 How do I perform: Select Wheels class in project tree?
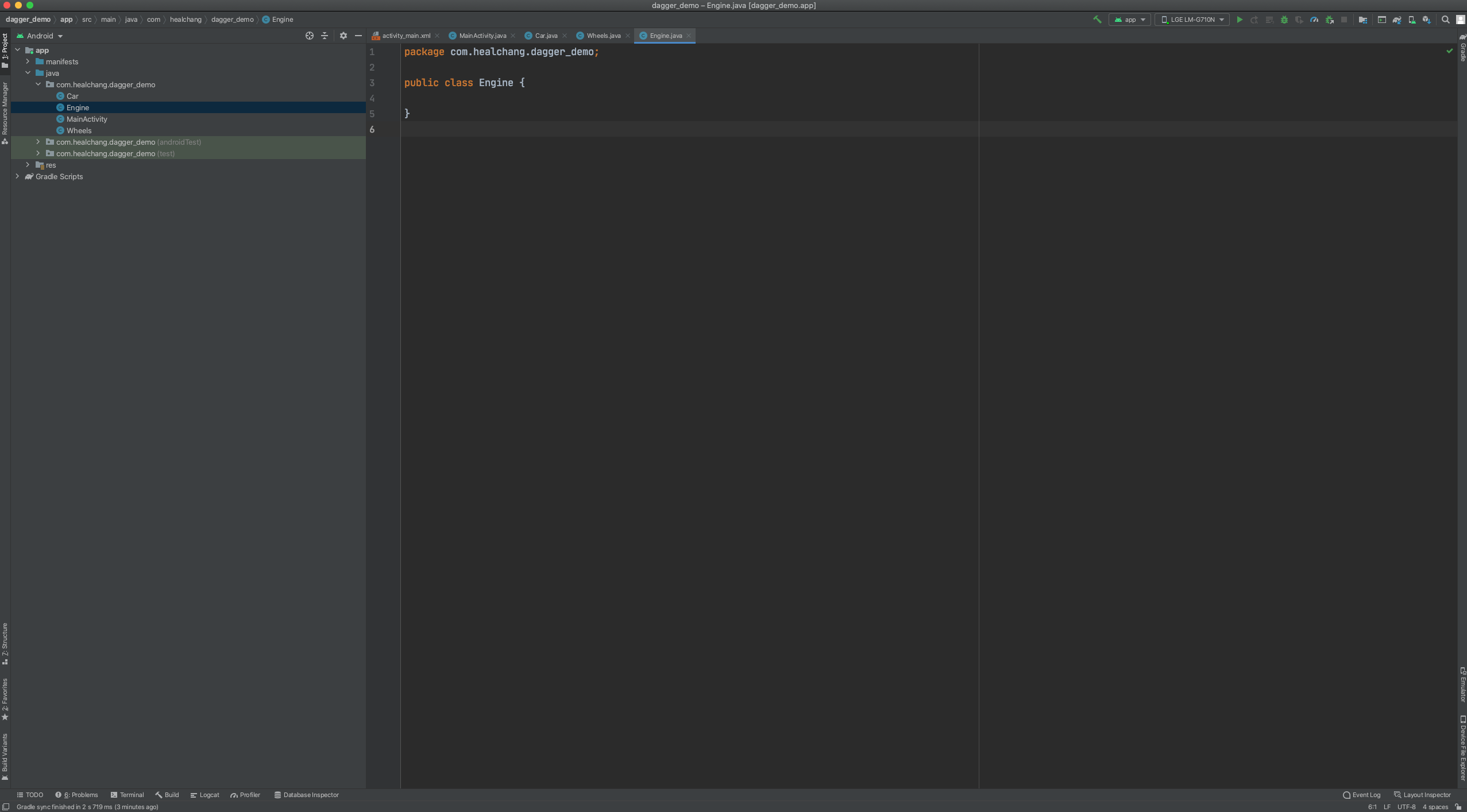pos(79,130)
